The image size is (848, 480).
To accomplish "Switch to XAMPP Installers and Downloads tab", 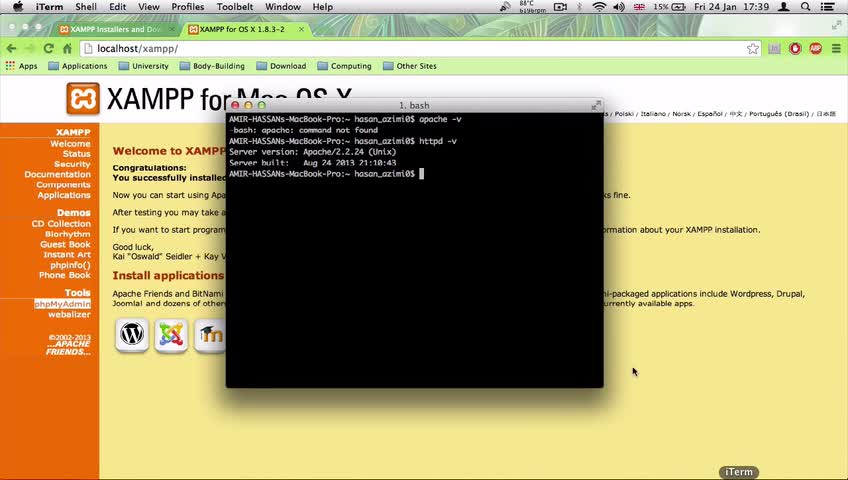I will coord(115,29).
